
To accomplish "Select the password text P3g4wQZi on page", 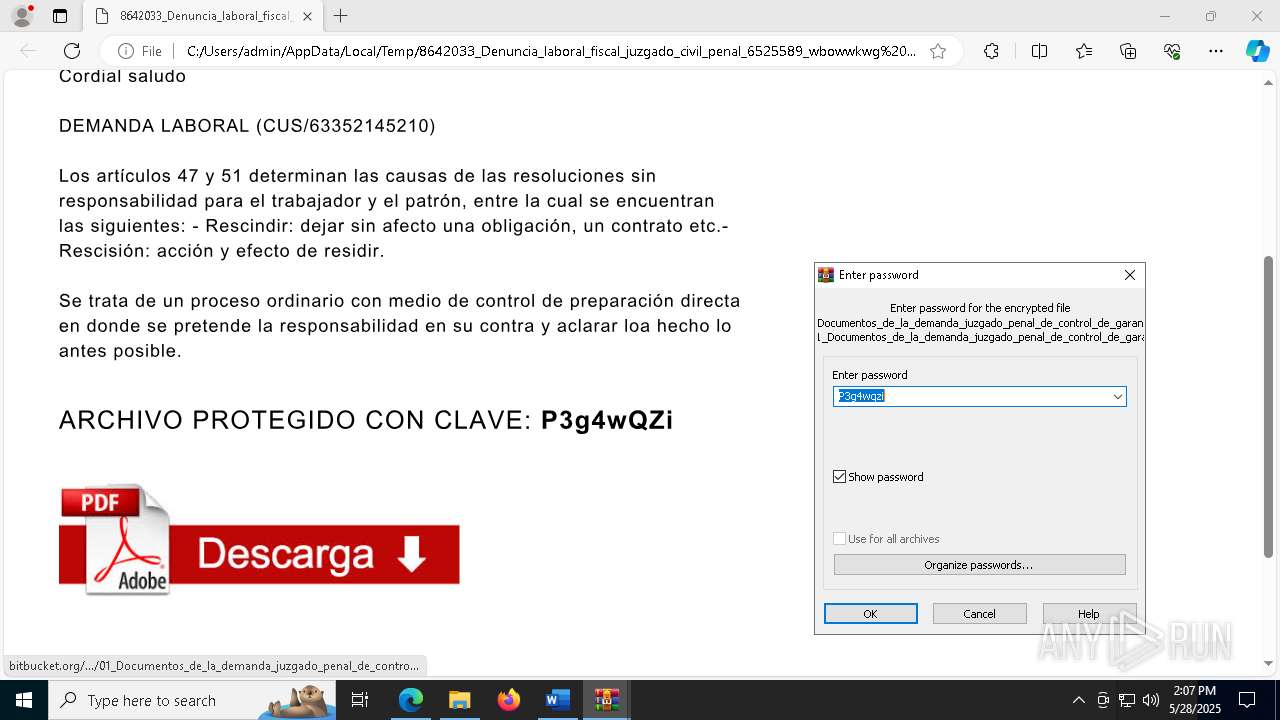I will coord(607,420).
